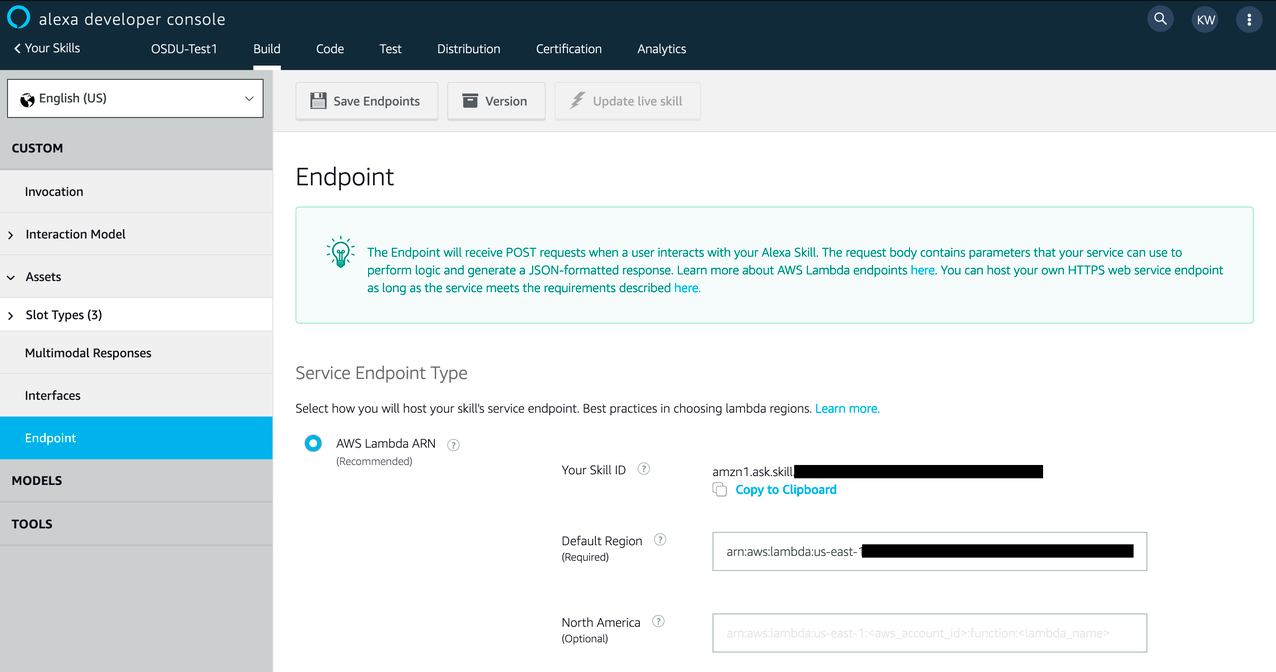
Task: Open the TOOLS sidebar section
Action: tap(136, 524)
